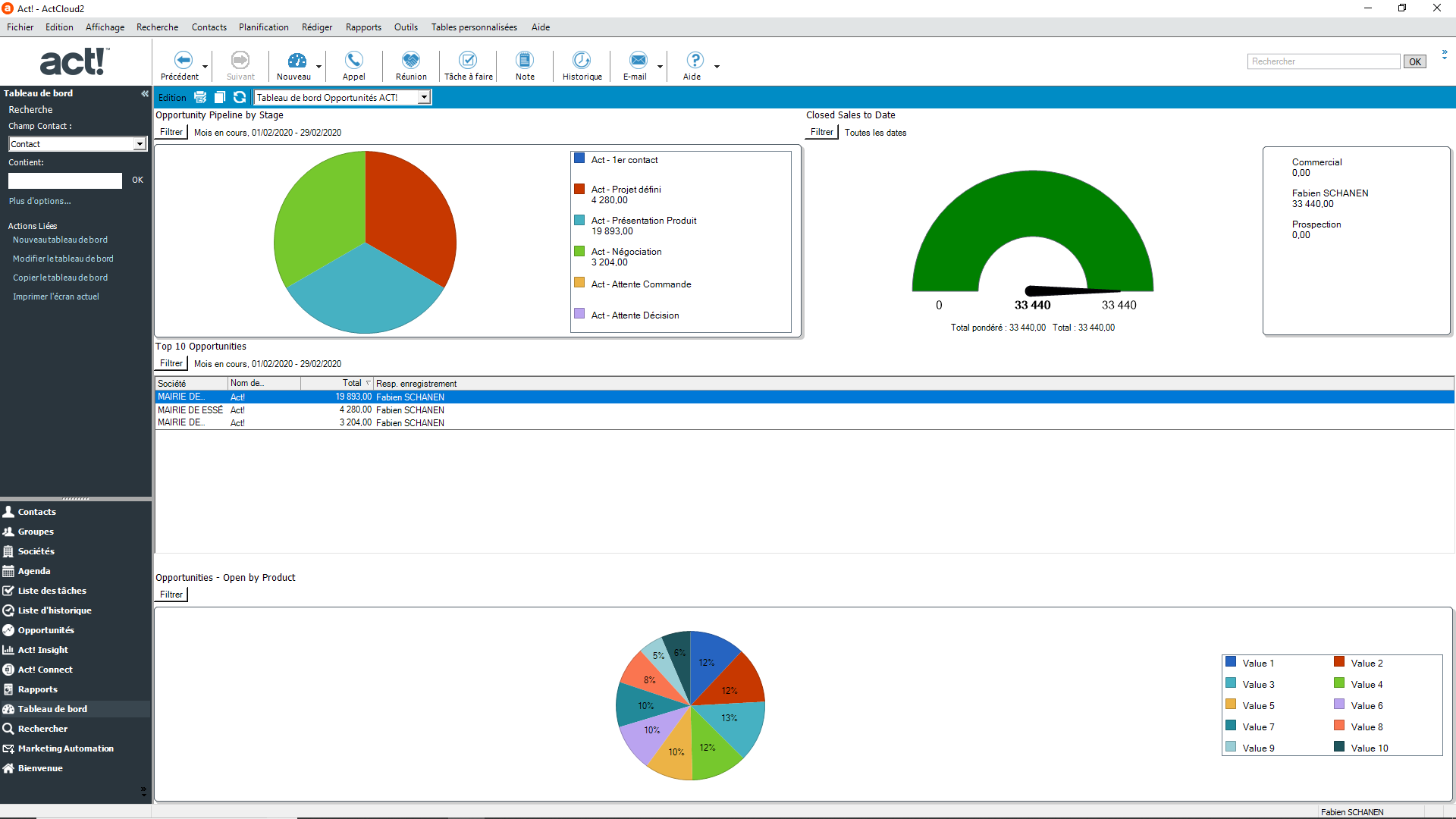Click Copier le tableau de bord link
This screenshot has width=1456, height=819.
coord(60,278)
